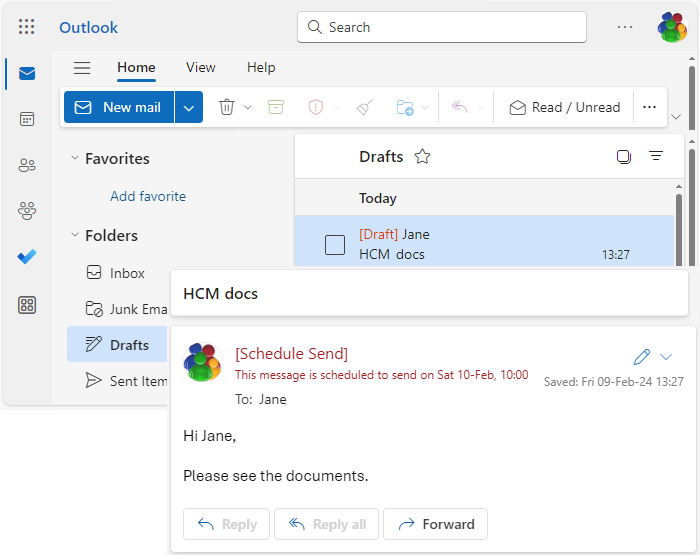
Task: Open the Sent Items folder
Action: pyautogui.click(x=117, y=381)
